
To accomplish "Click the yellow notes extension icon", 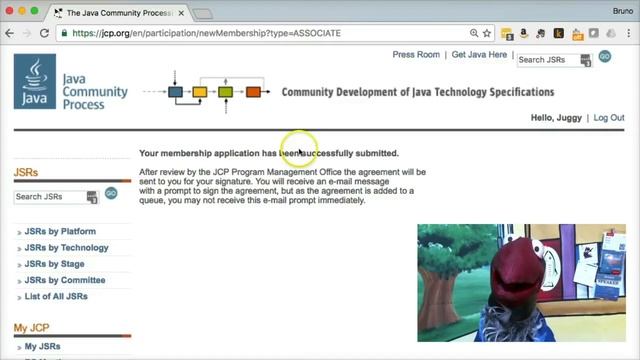I will pyautogui.click(x=507, y=34).
